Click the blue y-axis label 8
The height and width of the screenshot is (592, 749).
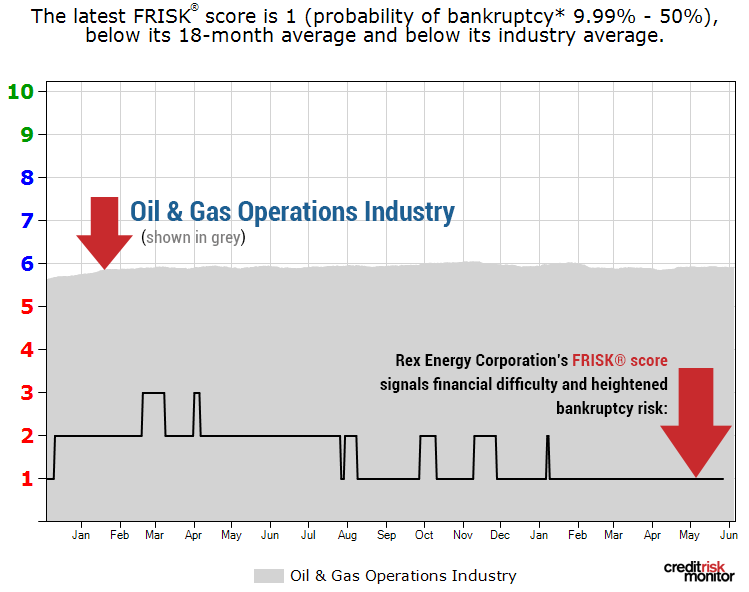coord(27,178)
